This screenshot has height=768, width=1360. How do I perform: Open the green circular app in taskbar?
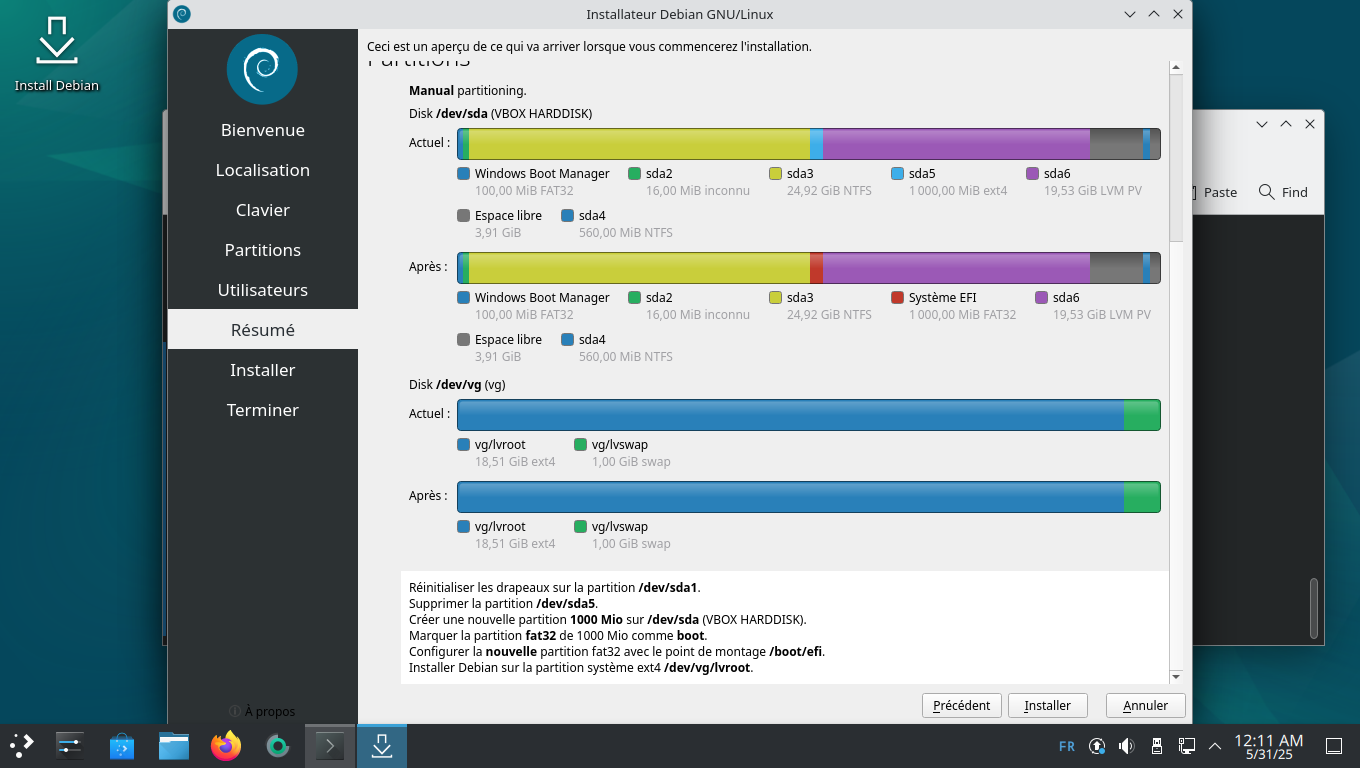pos(278,745)
